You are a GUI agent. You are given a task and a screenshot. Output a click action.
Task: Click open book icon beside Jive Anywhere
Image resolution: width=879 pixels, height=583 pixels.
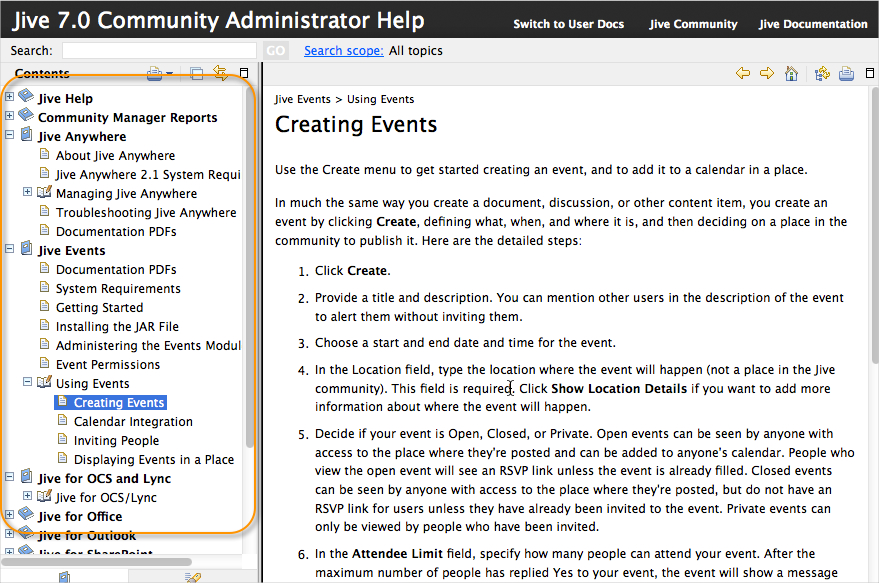(x=26, y=135)
